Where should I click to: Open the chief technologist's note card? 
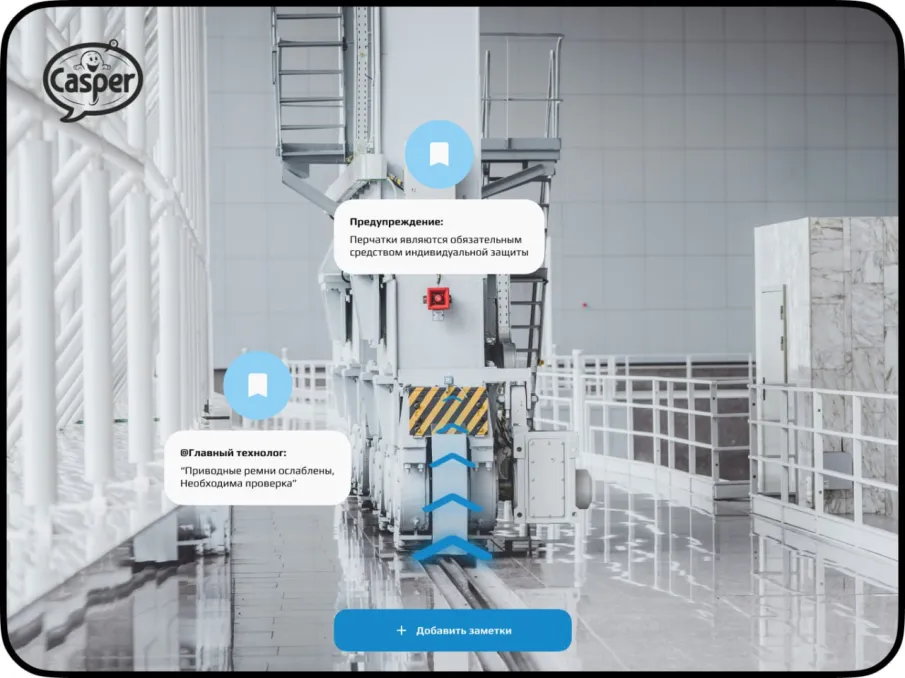tap(257, 467)
